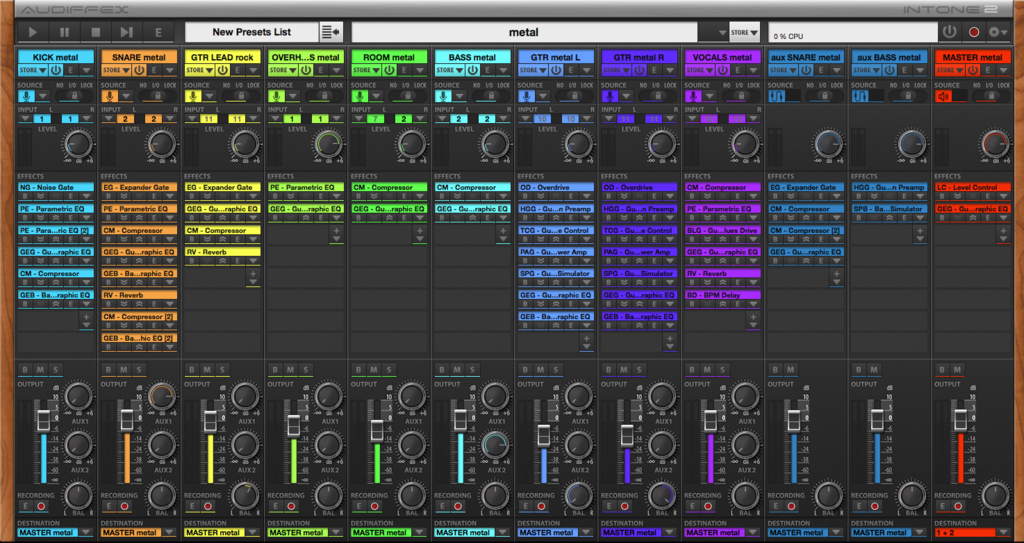Screen dimensions: 1024x543
Task: Mute the KICK metal channel
Action: pyautogui.click(x=41, y=370)
